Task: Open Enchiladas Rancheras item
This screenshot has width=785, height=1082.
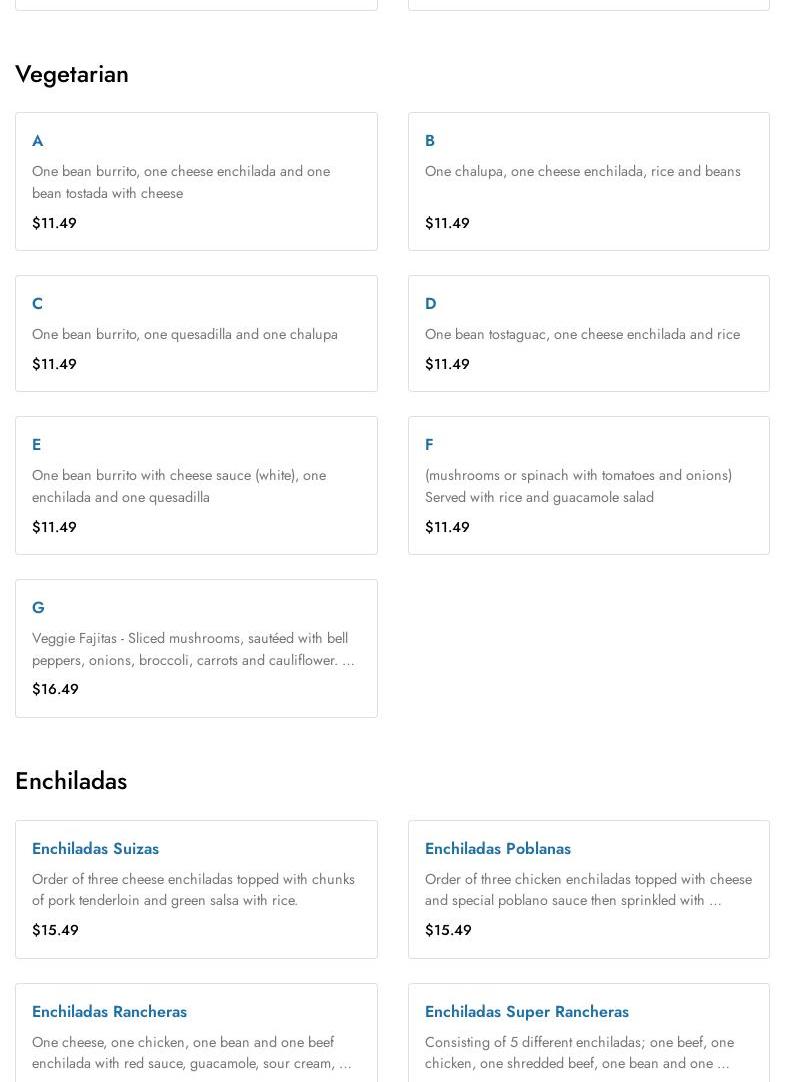Action: 109,1012
